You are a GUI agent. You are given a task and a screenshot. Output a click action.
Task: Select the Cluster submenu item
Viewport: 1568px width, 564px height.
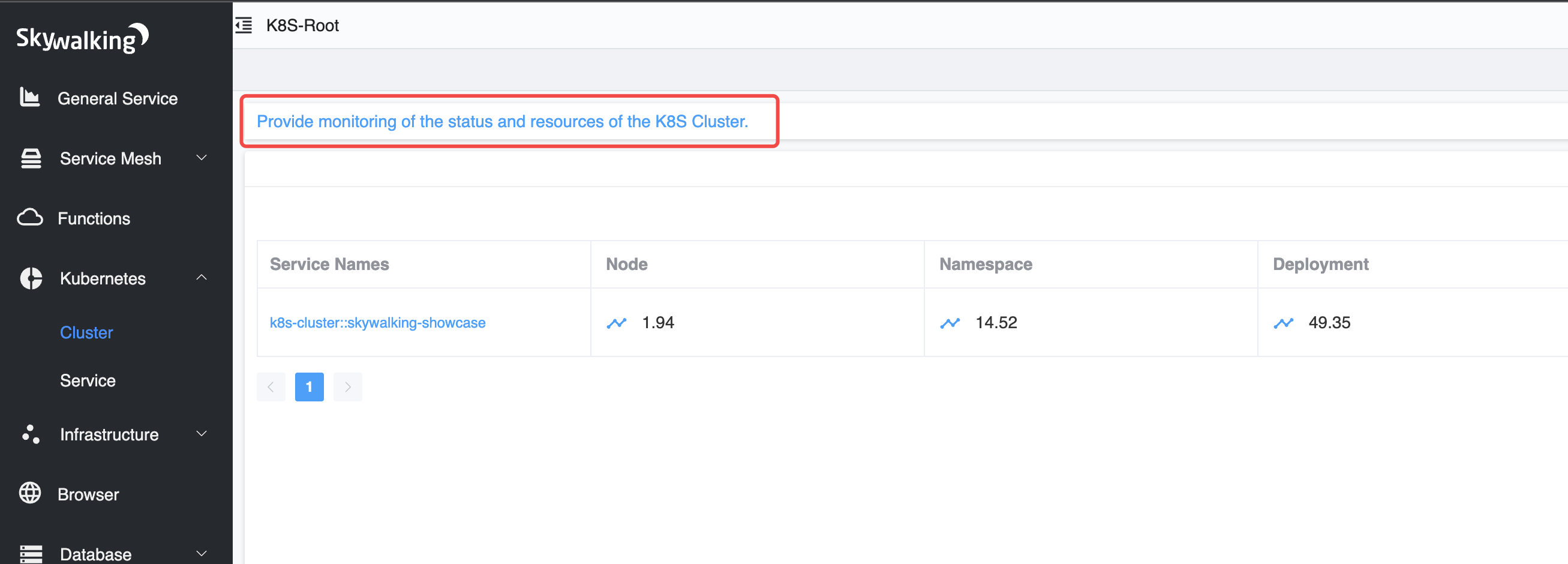pyautogui.click(x=86, y=332)
